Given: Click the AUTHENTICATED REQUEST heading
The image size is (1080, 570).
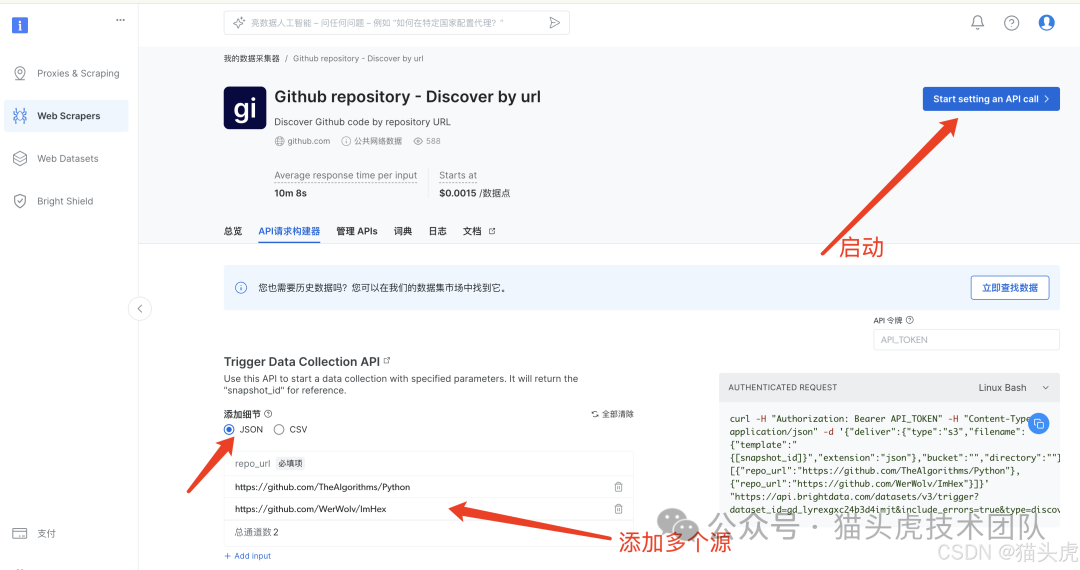Looking at the screenshot, I should click(x=782, y=388).
